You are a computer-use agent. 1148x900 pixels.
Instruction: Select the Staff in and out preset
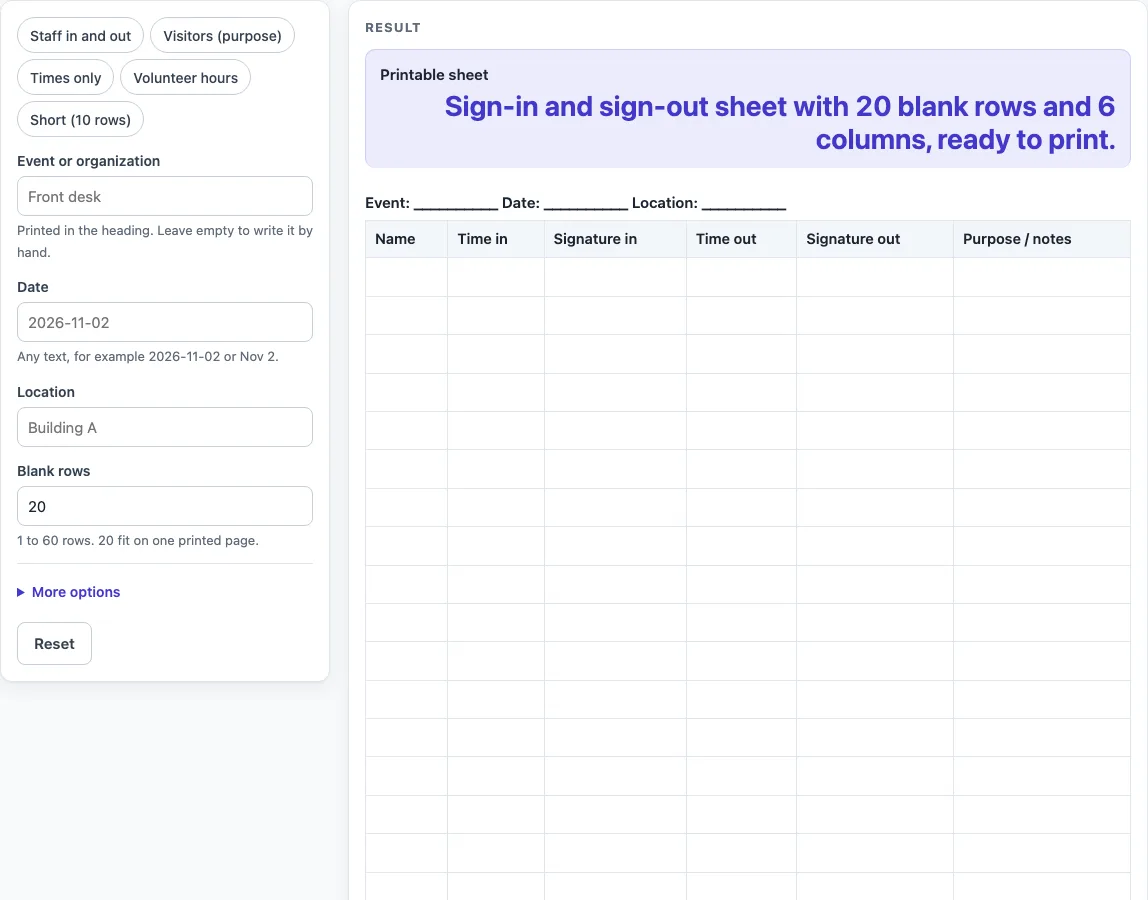coord(81,36)
